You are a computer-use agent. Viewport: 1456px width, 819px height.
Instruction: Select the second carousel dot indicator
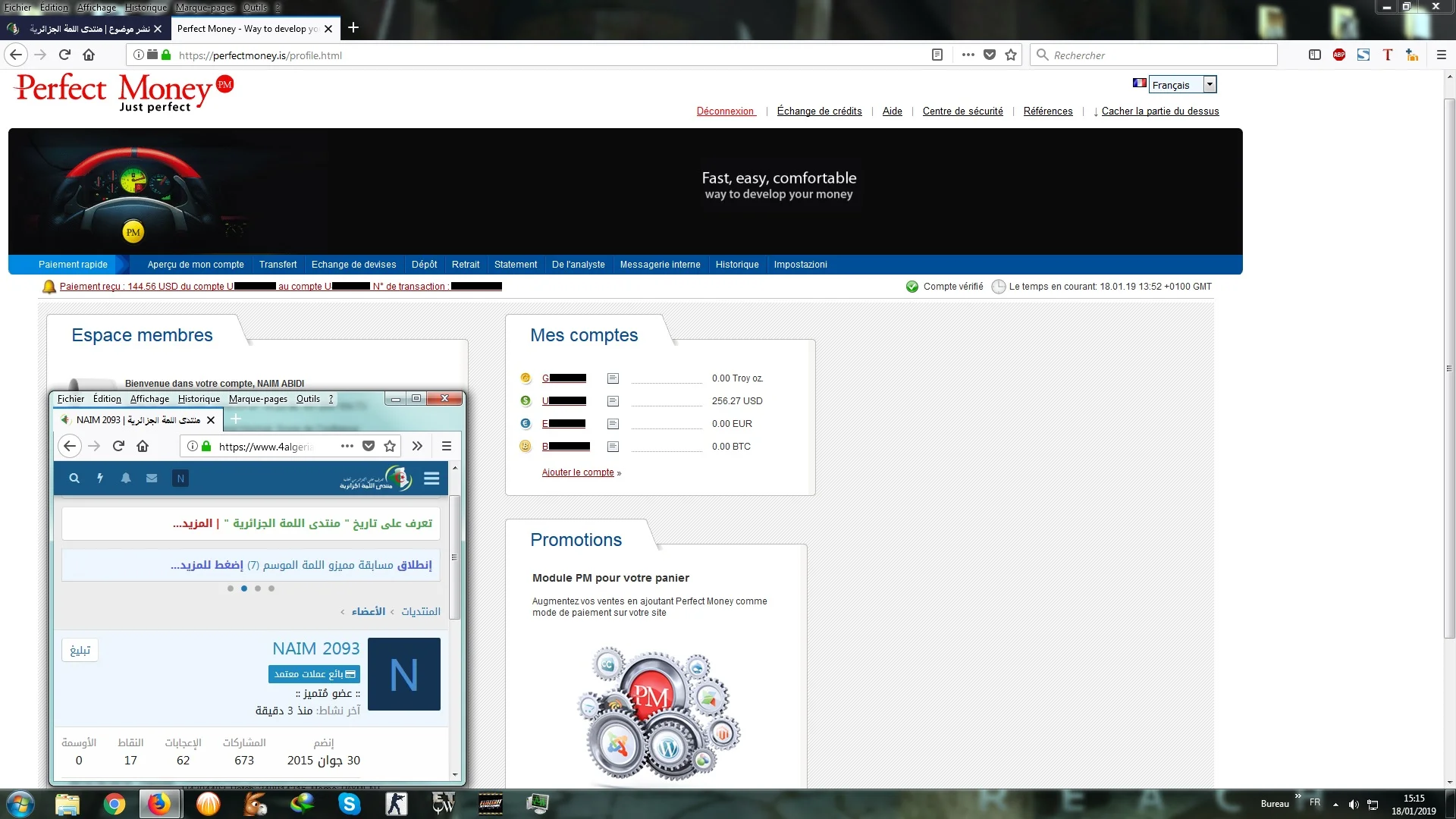(244, 588)
